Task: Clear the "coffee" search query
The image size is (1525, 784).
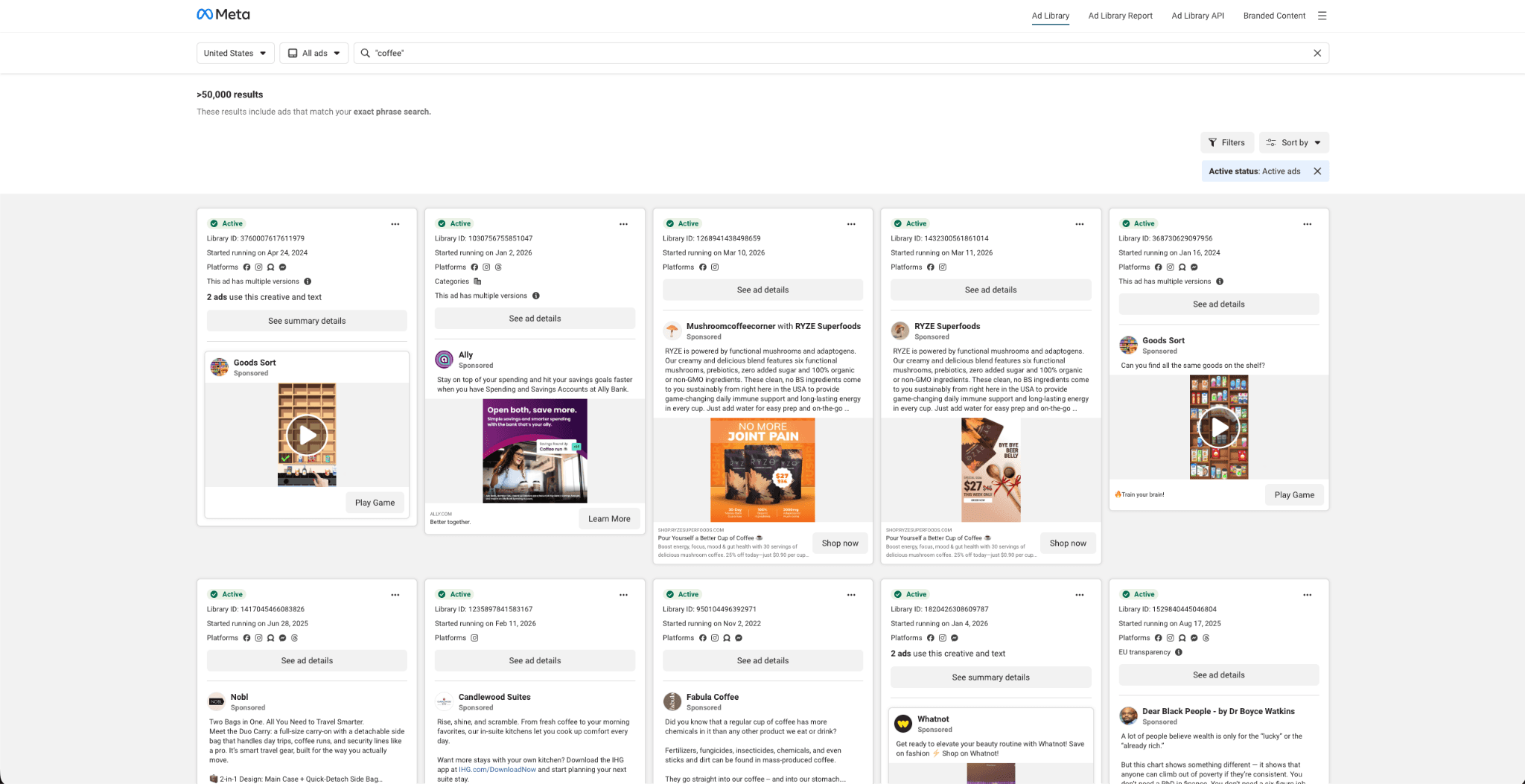Action: pyautogui.click(x=1317, y=53)
